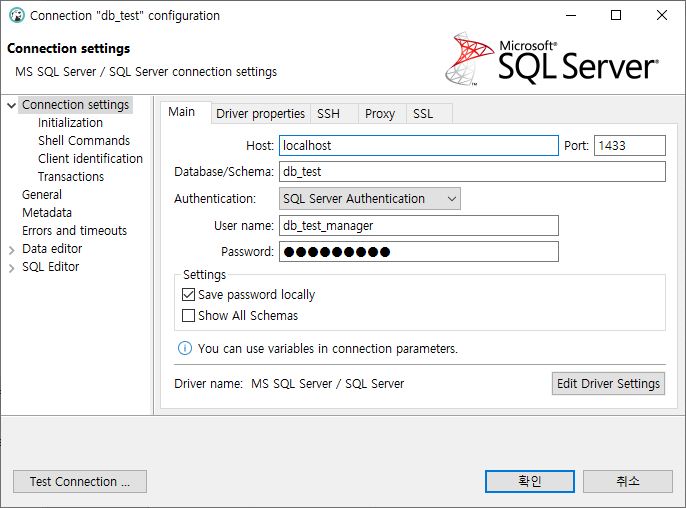Viewport: 686px width, 508px height.
Task: Select Shell Commands in the tree
Action: pos(84,140)
